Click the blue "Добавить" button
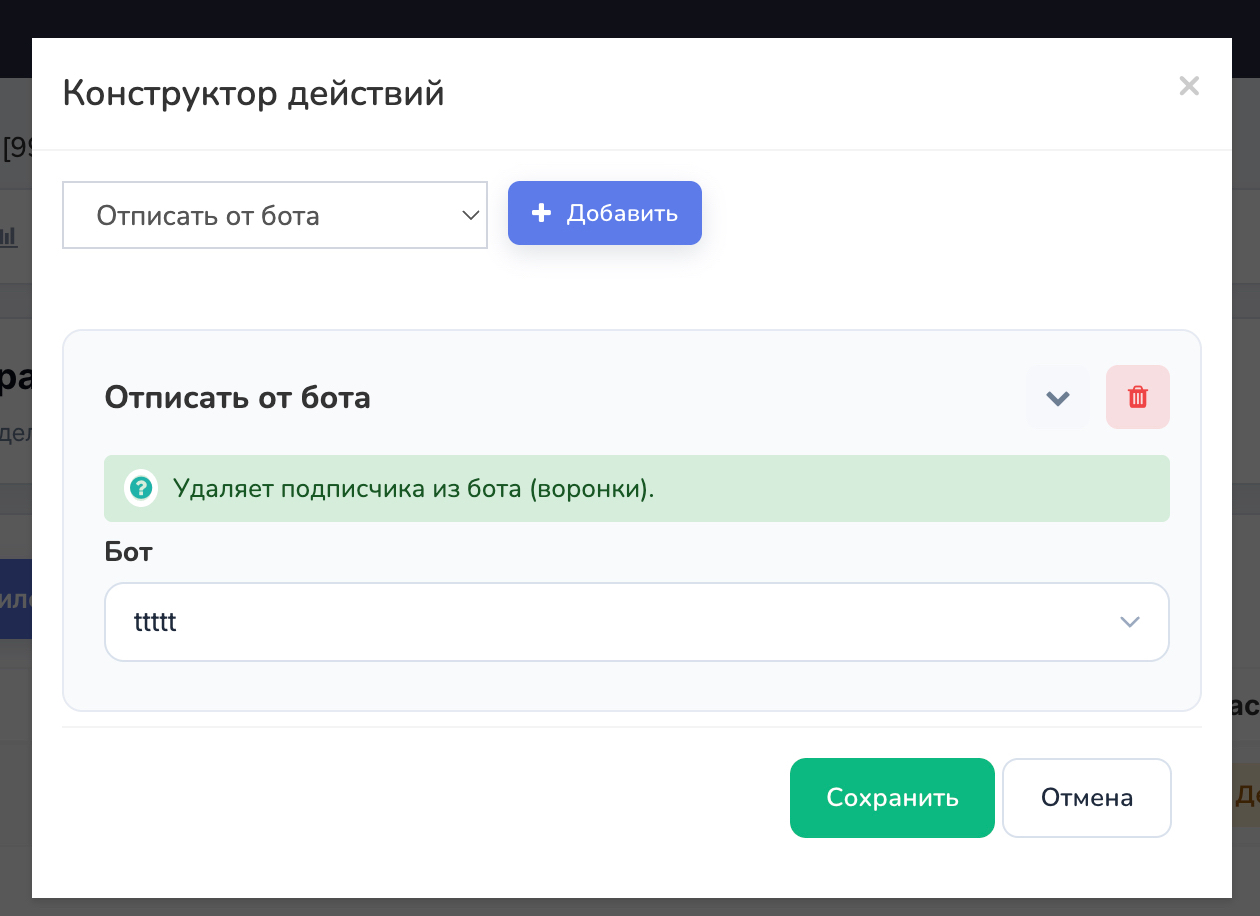This screenshot has height=916, width=1260. tap(605, 213)
